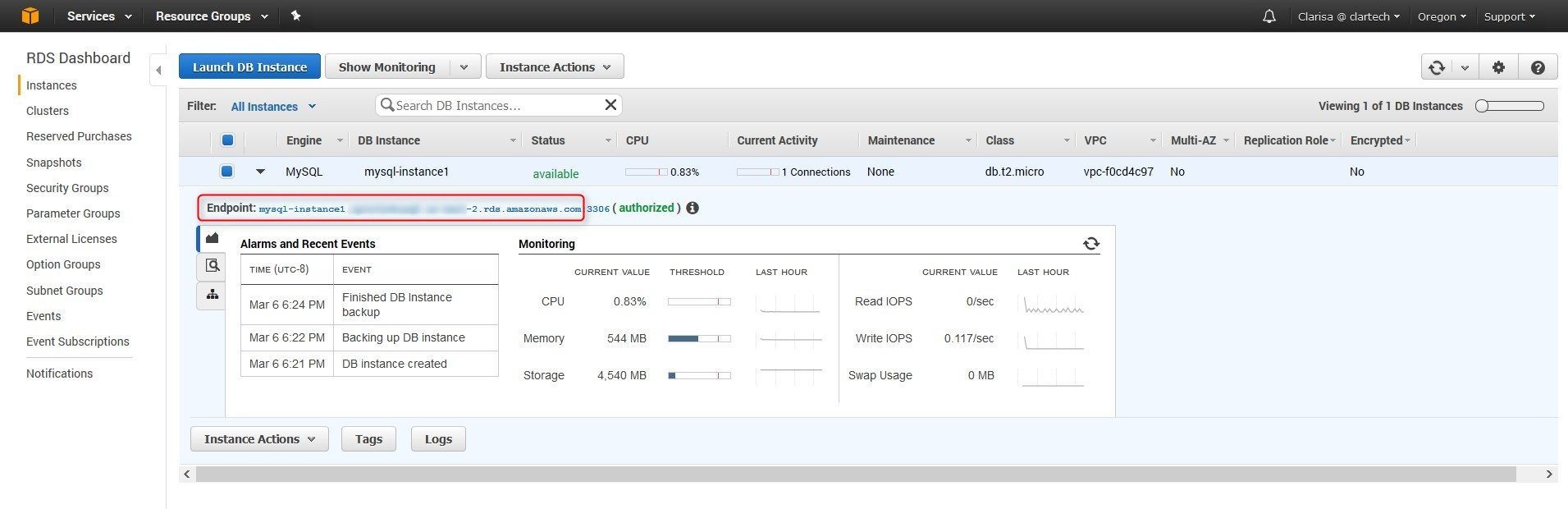
Task: Sort by the DB Instance column header
Action: click(x=436, y=140)
